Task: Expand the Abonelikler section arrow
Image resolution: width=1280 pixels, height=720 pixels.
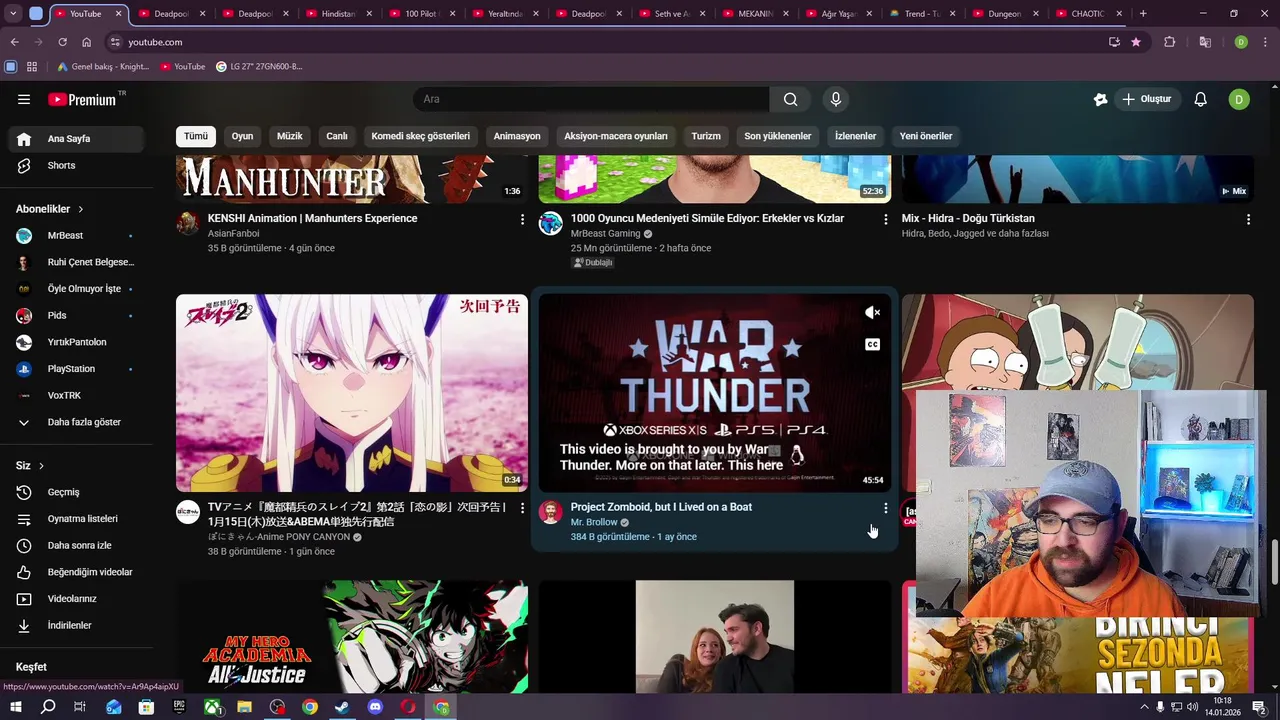Action: [81, 209]
